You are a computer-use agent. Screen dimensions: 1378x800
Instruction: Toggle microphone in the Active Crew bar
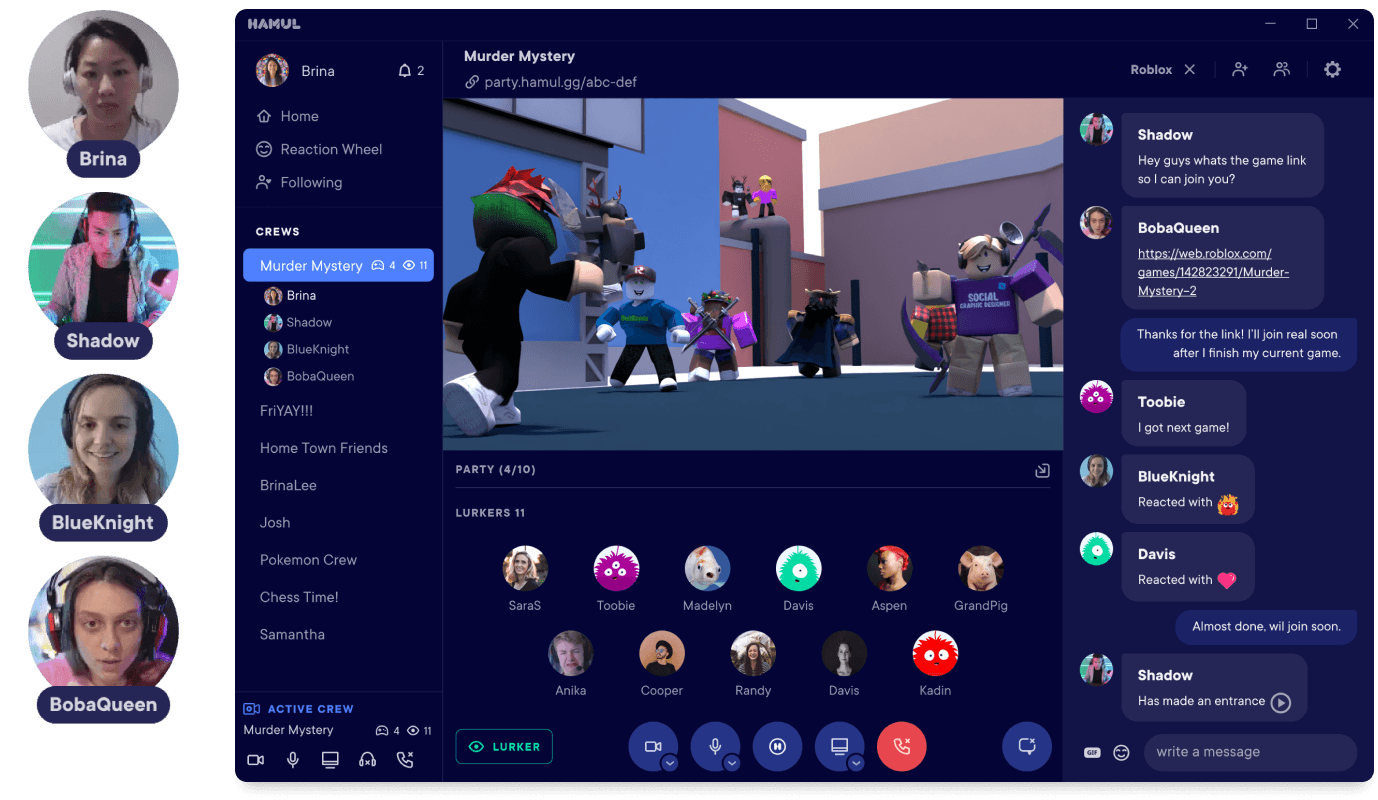point(293,760)
